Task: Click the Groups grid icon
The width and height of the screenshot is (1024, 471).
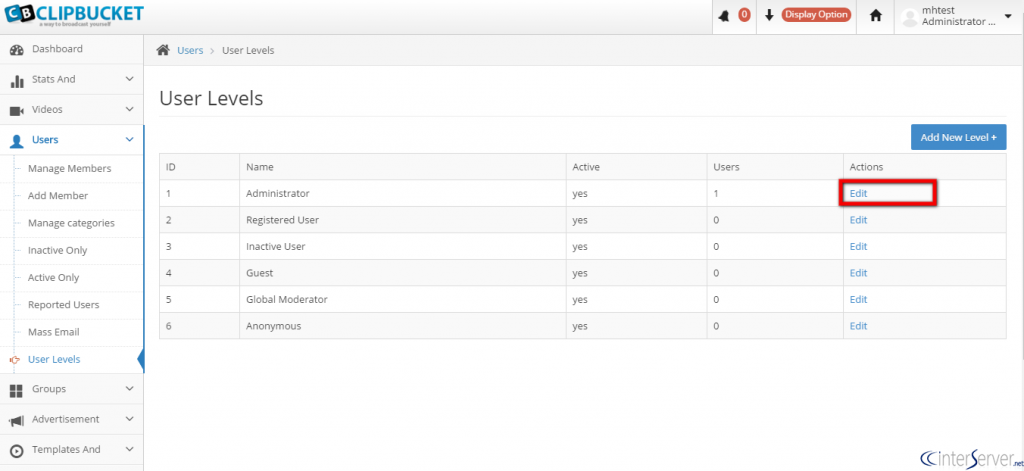Action: point(17,390)
